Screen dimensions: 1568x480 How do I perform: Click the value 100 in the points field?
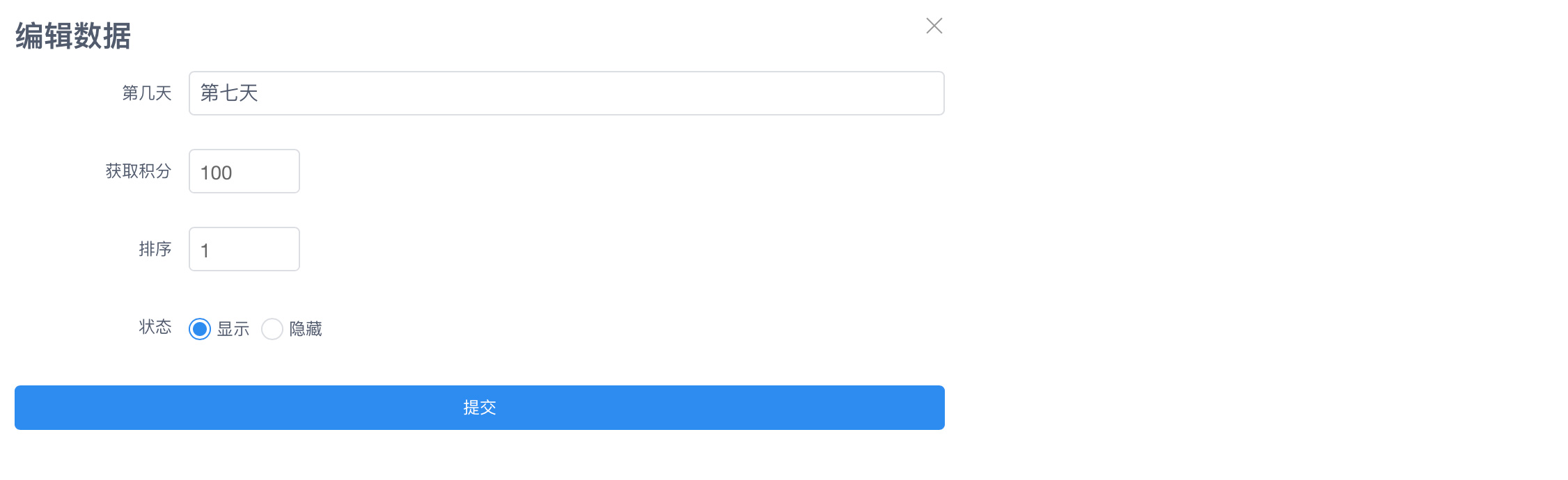[216, 173]
